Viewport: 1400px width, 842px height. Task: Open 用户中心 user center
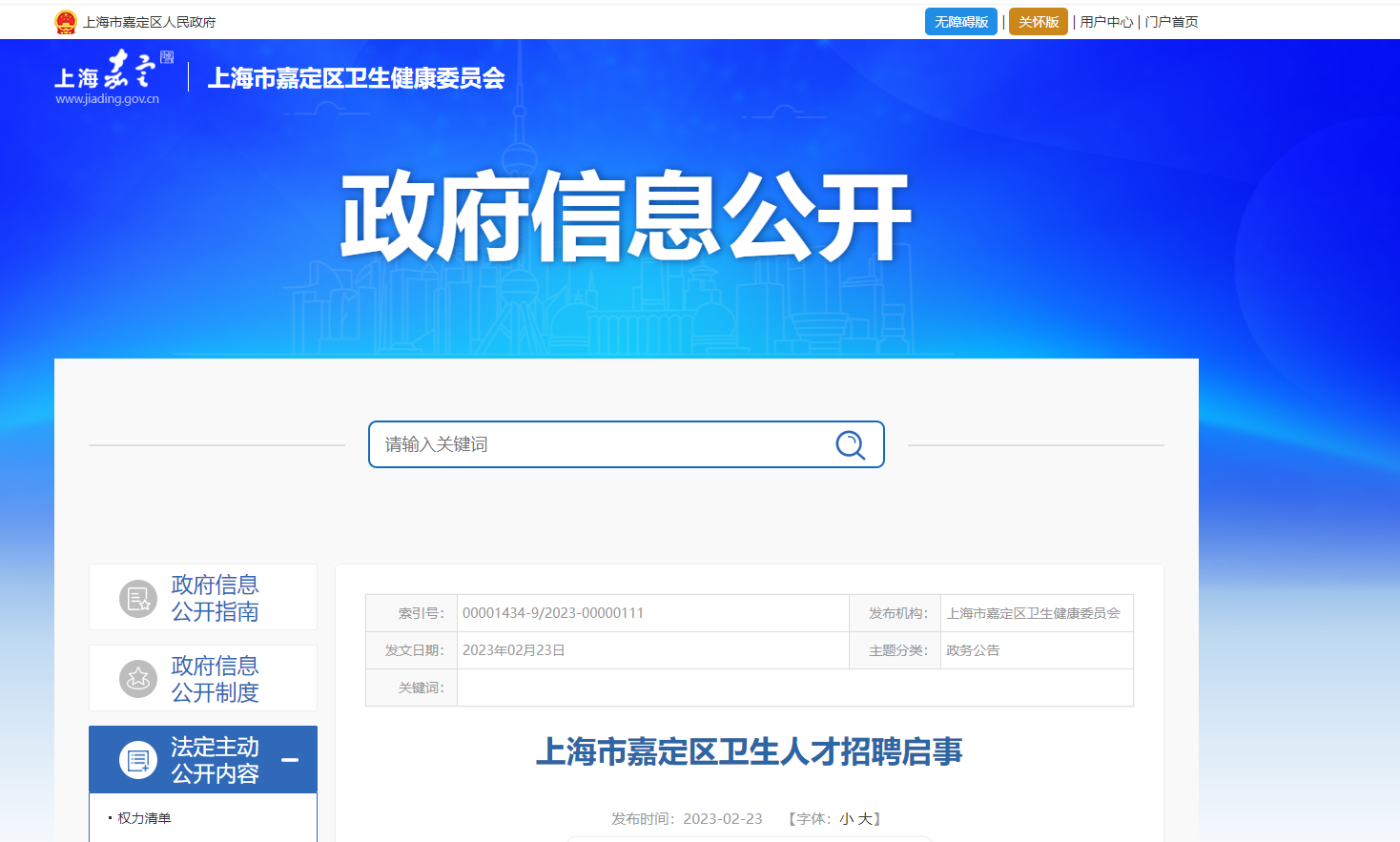1106,22
